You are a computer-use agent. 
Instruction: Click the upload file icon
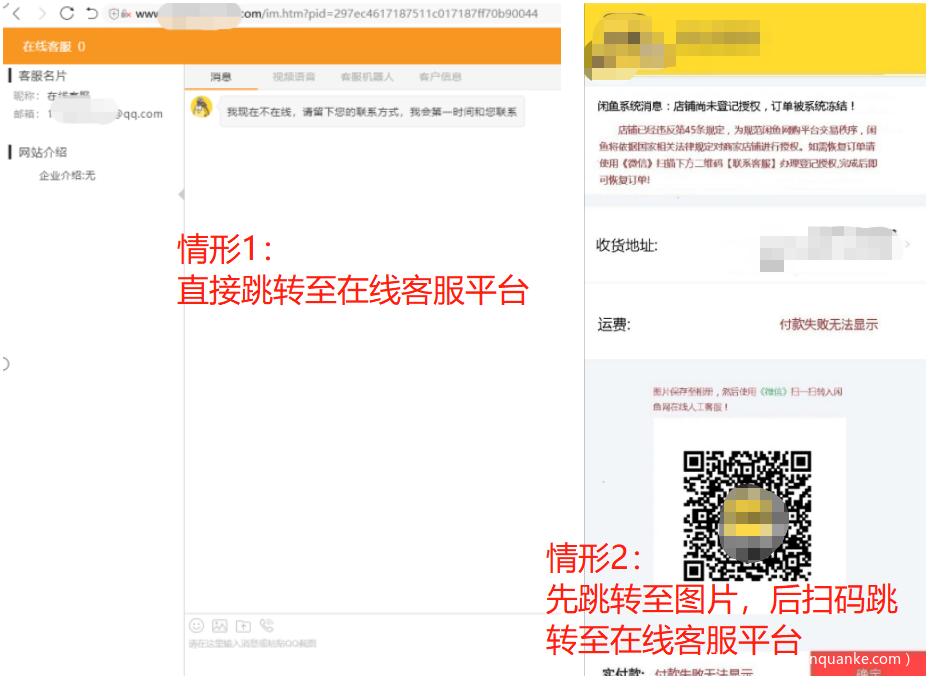click(243, 625)
